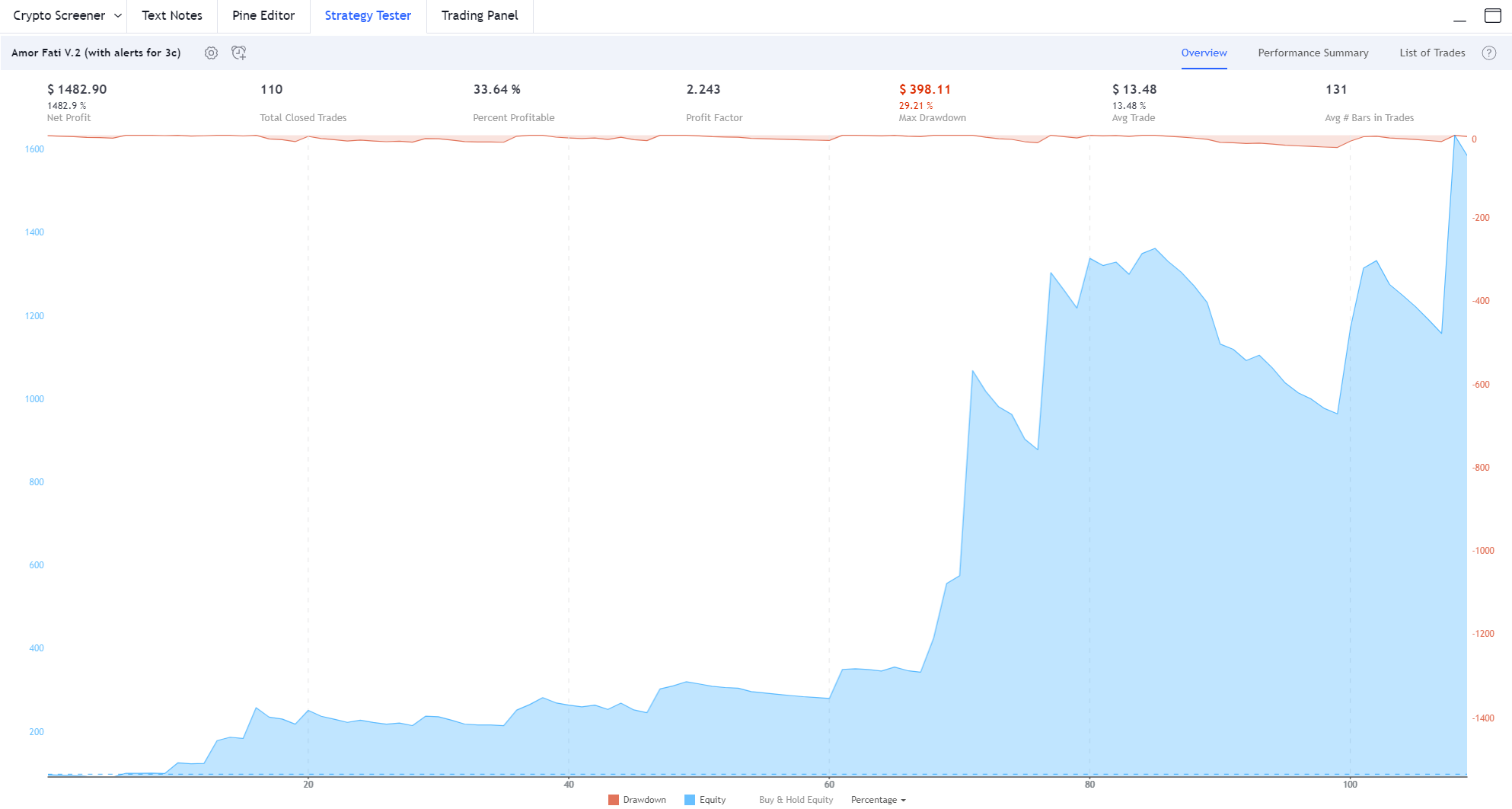Viewport: 1512px width, 809px height.
Task: Click the blue Equity color swatch
Action: click(690, 800)
